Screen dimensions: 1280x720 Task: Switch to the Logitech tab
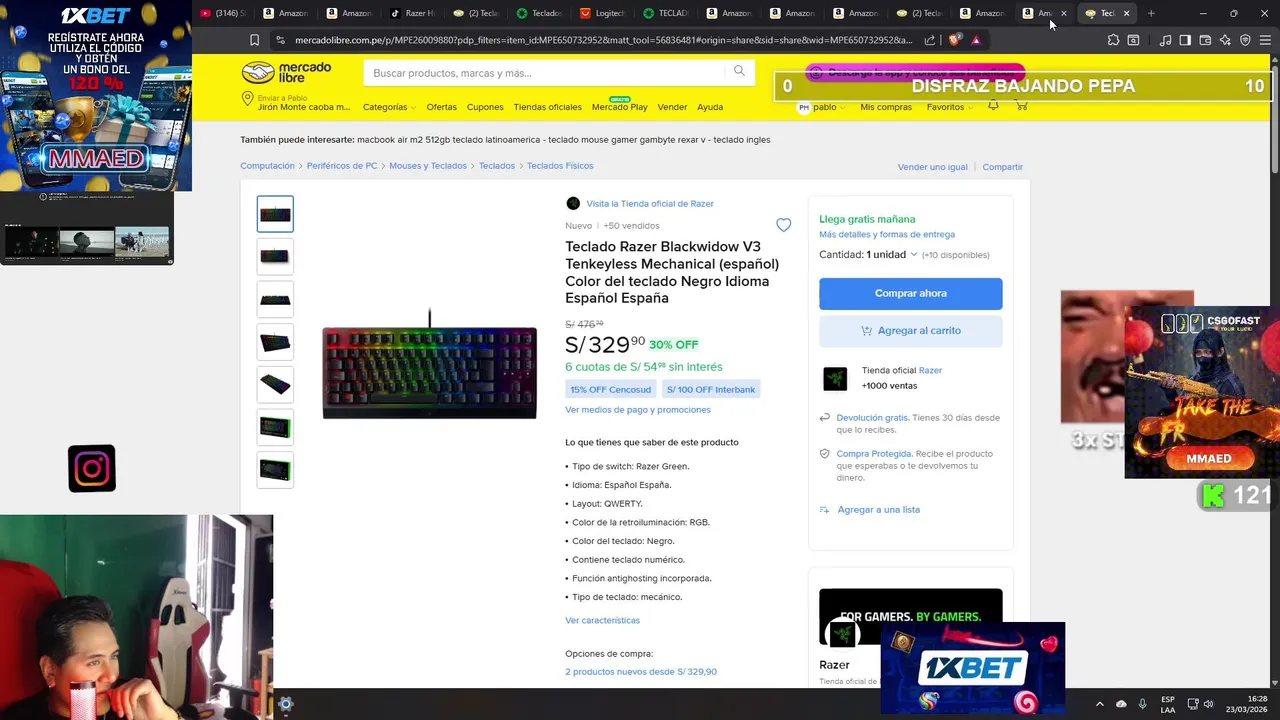click(x=602, y=13)
